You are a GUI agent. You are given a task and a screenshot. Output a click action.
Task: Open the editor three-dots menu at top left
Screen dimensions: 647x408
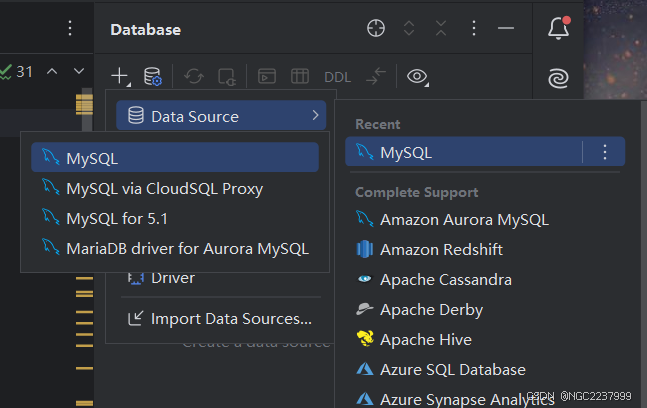pyautogui.click(x=70, y=28)
